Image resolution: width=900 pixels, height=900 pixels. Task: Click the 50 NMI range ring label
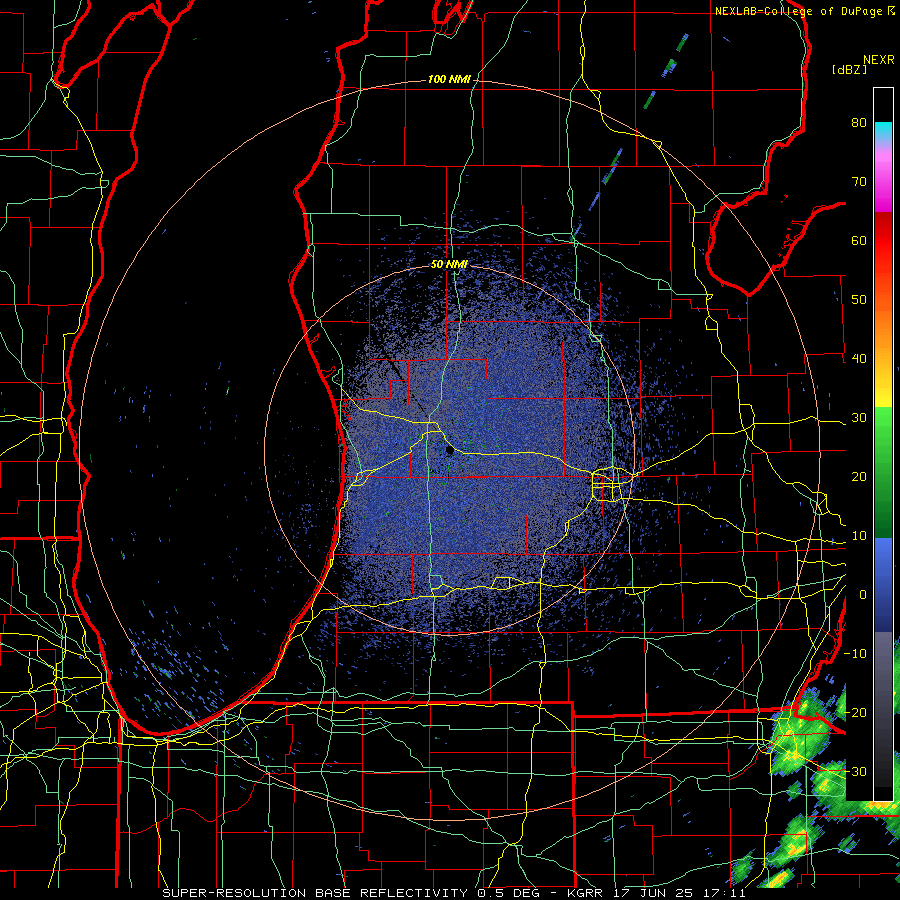(449, 265)
